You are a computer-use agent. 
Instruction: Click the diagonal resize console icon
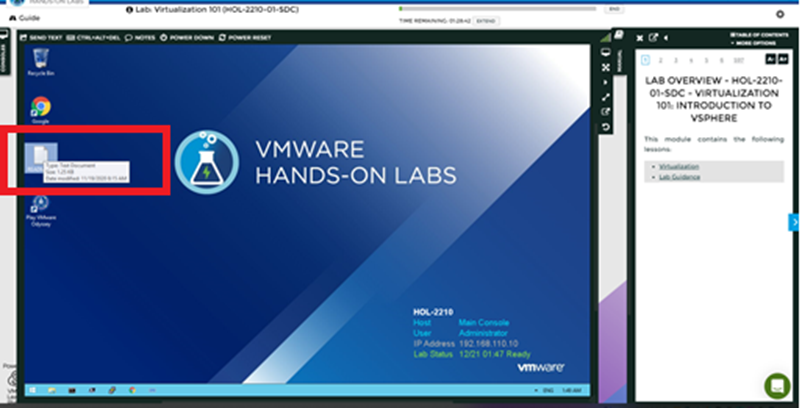pos(606,97)
